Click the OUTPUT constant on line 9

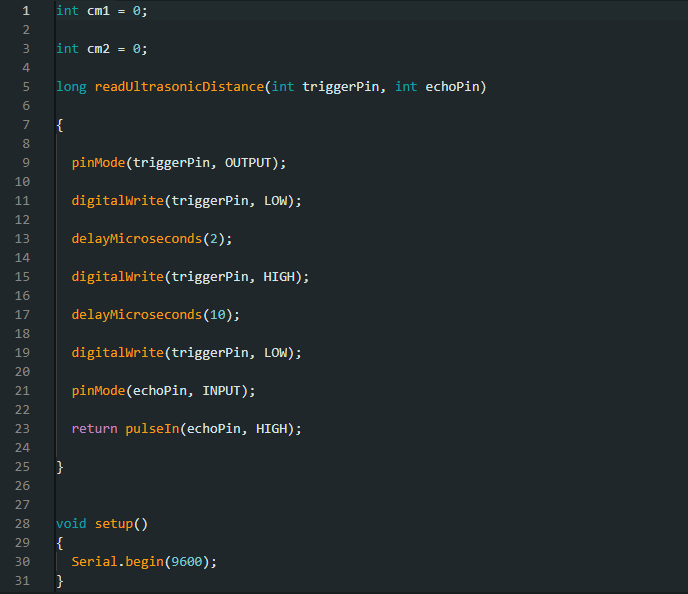248,163
